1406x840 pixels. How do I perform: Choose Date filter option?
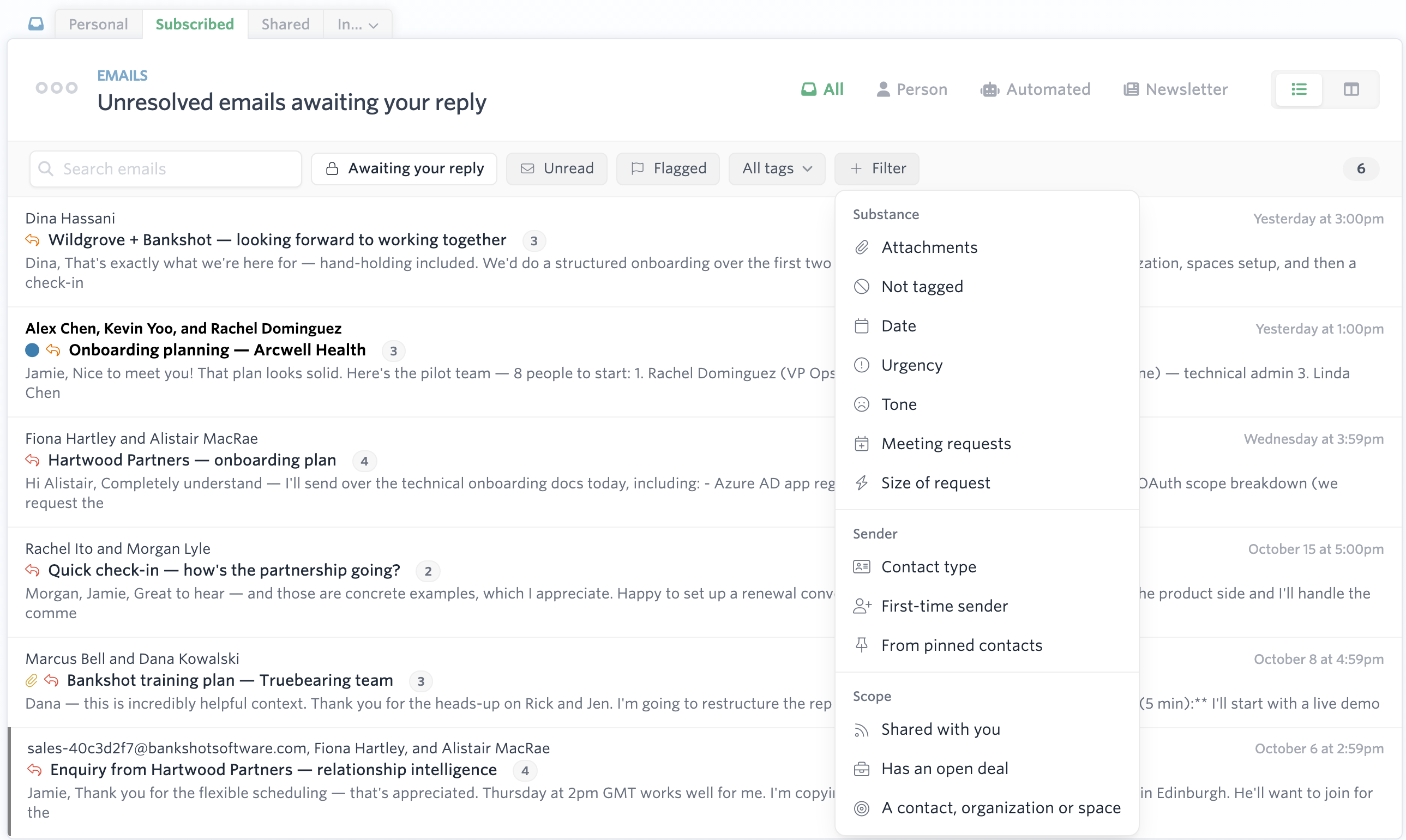987,326
